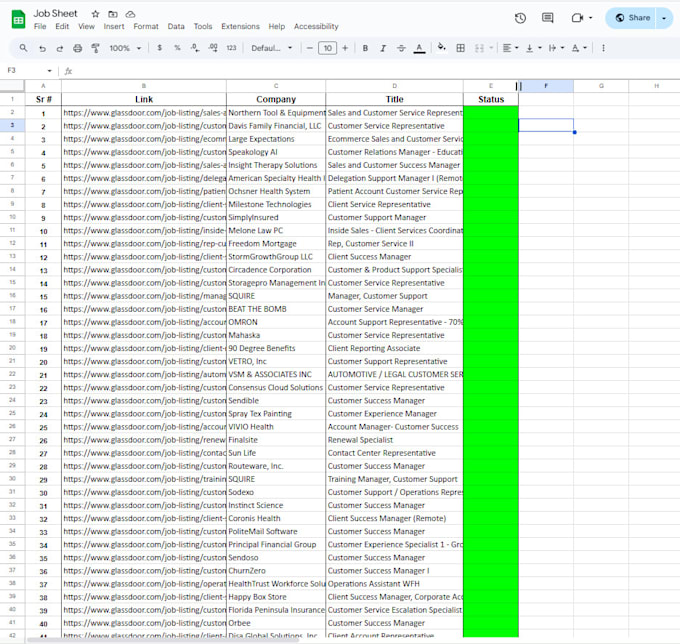Increase font size with plus

pyautogui.click(x=345, y=48)
